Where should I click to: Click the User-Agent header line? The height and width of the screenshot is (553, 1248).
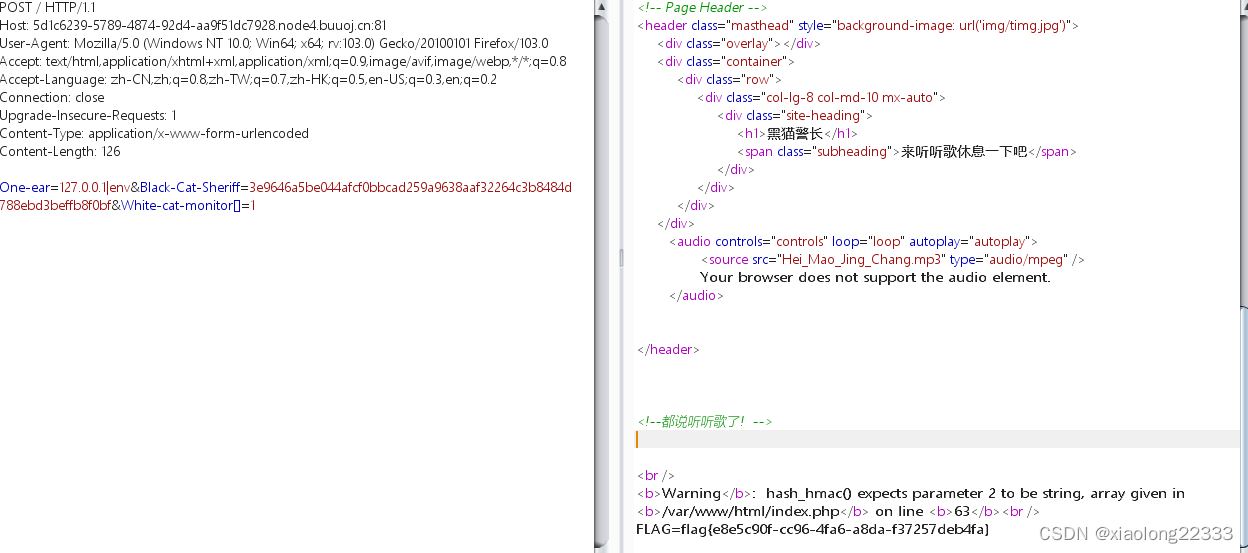[x=274, y=43]
